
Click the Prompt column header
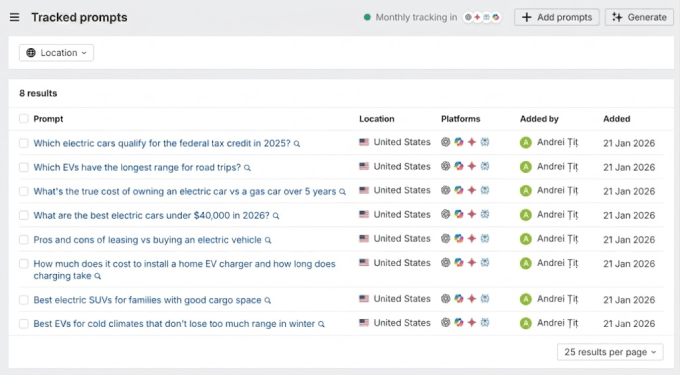[x=48, y=119]
